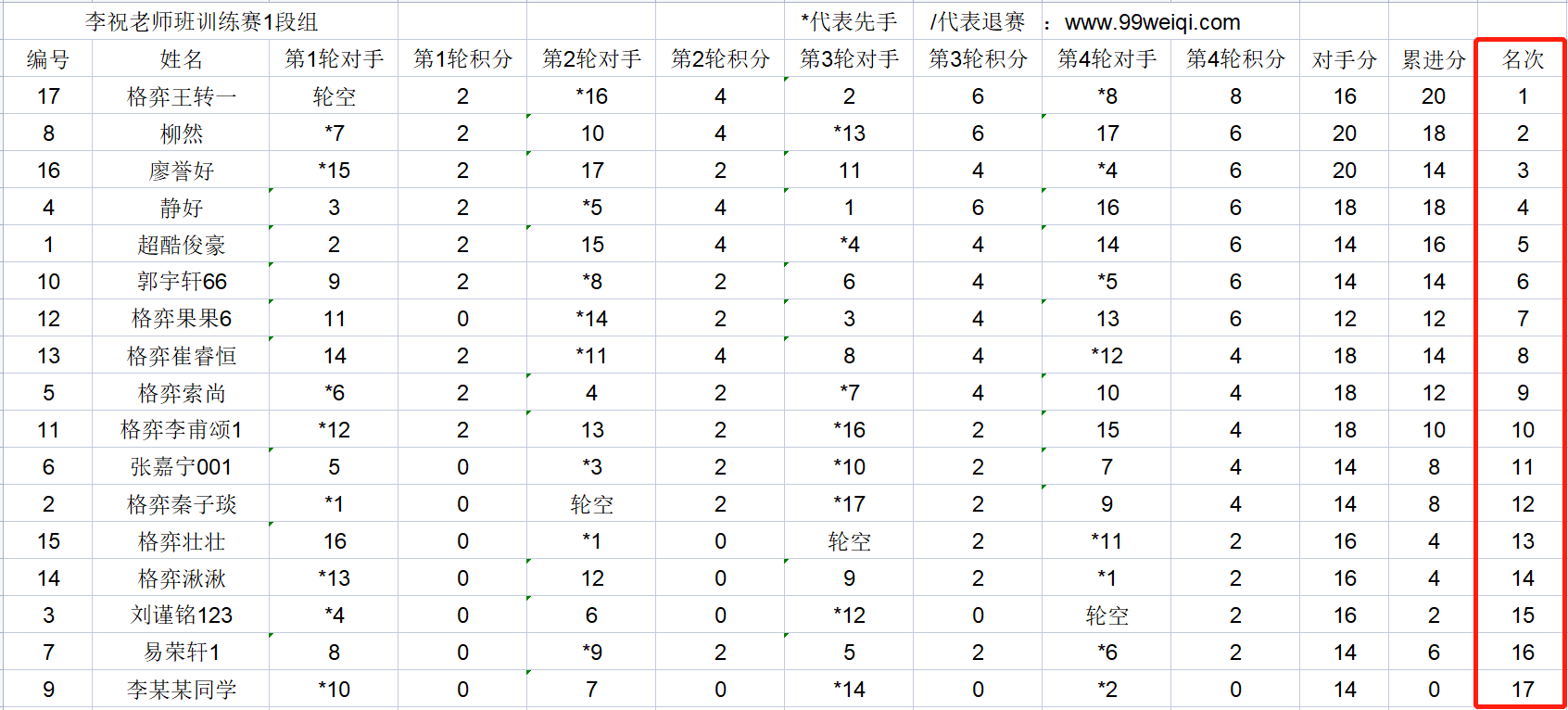Click the 第3轮对手 header cell

(x=849, y=59)
